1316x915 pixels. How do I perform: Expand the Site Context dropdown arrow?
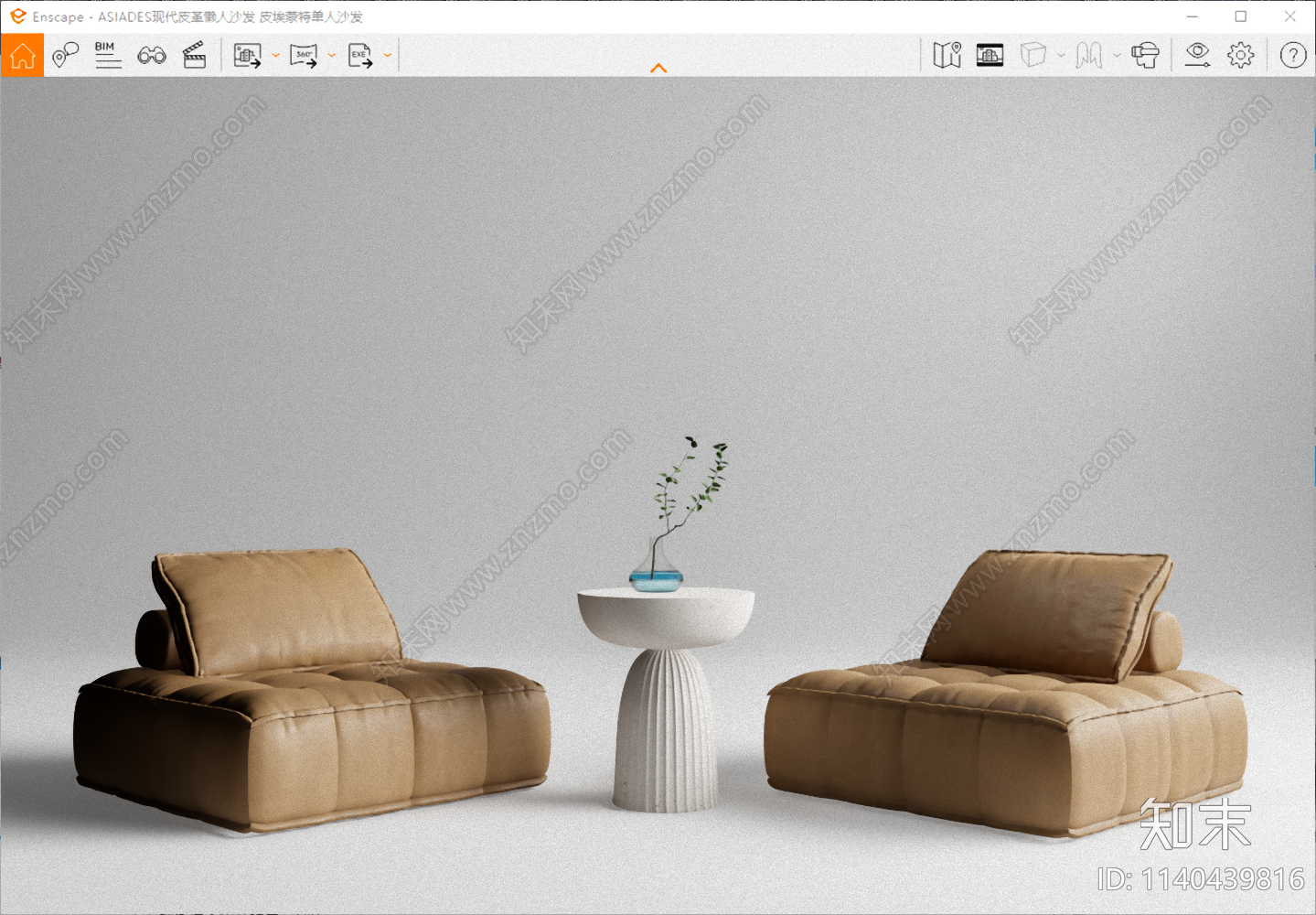click(1117, 56)
